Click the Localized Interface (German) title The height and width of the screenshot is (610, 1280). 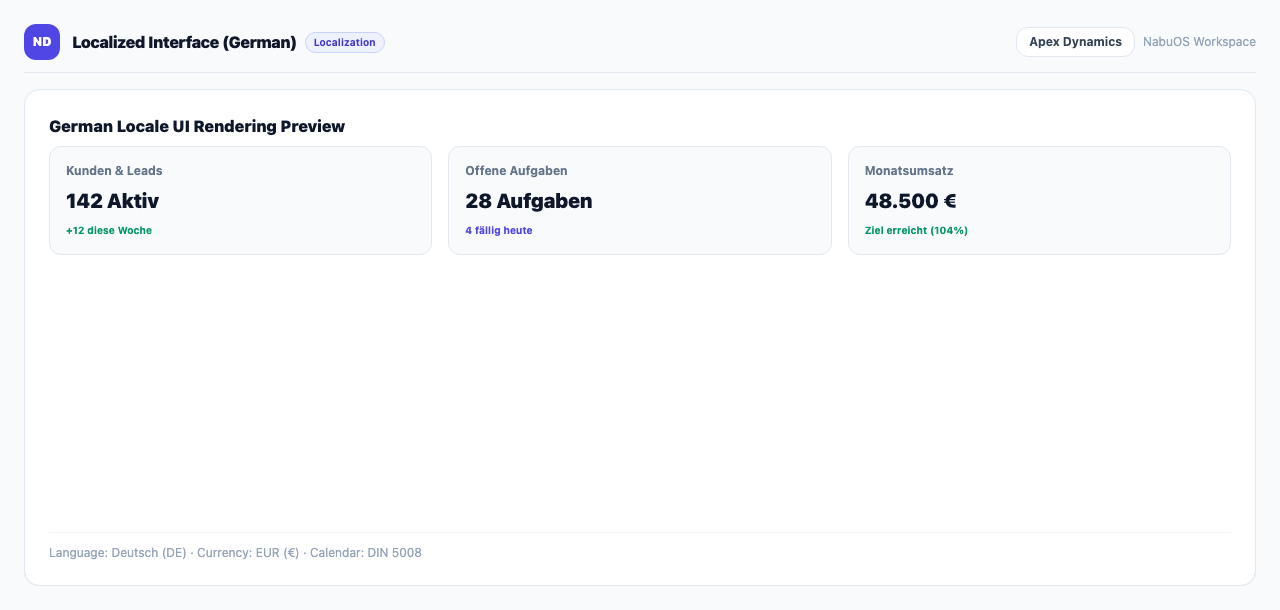[x=184, y=42]
